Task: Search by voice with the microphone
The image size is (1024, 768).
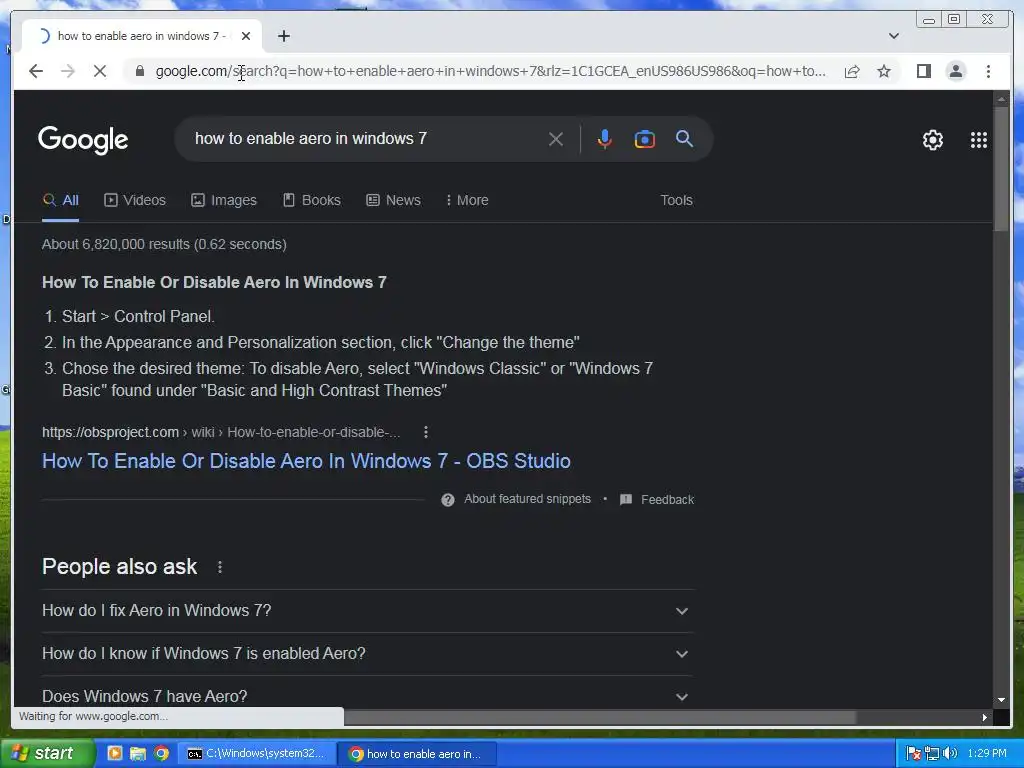Action: pyautogui.click(x=604, y=139)
